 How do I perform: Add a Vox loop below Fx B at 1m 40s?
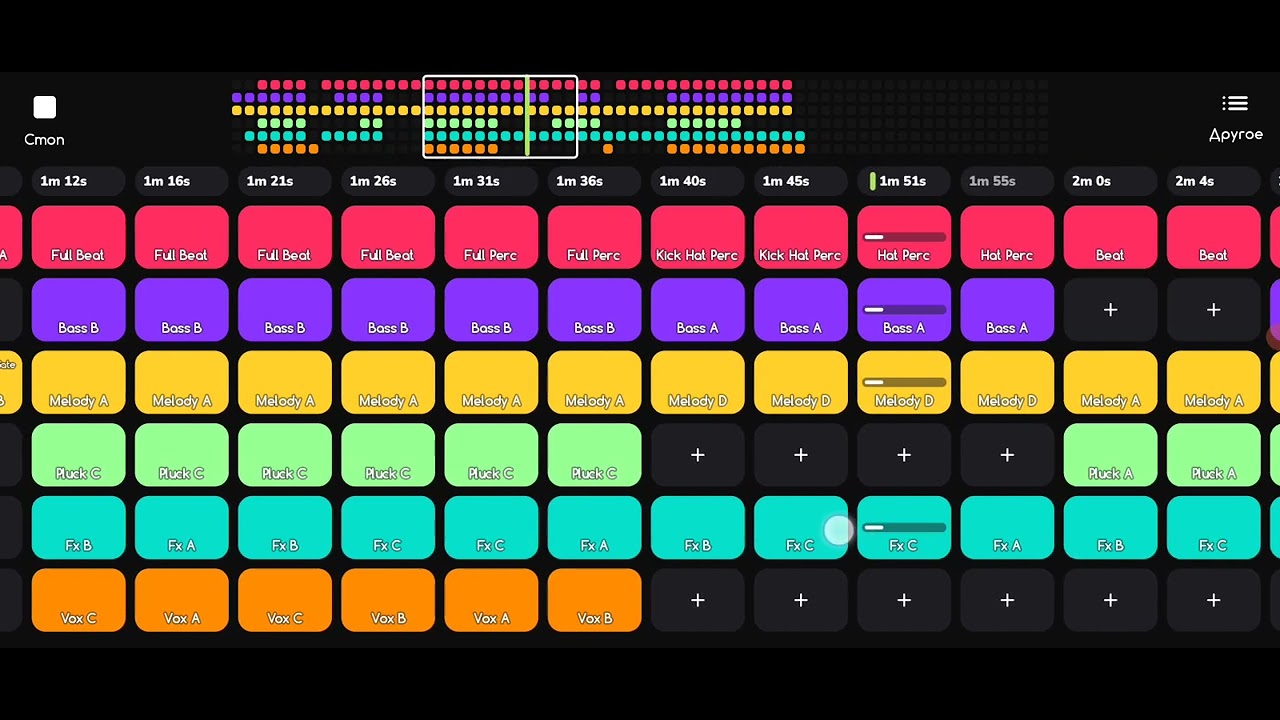click(697, 601)
